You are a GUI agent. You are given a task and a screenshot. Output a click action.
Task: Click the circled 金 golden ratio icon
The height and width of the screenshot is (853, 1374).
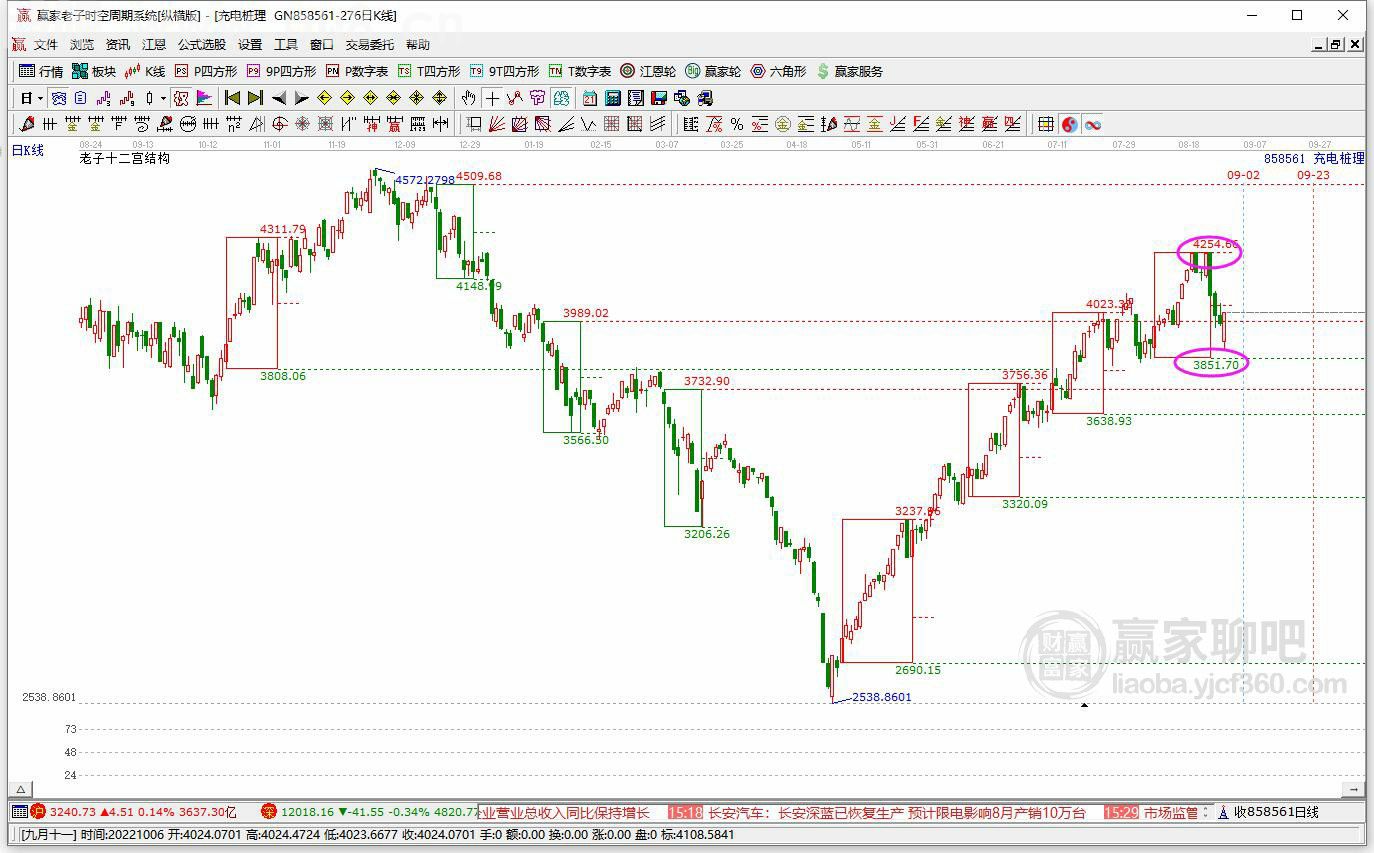[x=782, y=124]
